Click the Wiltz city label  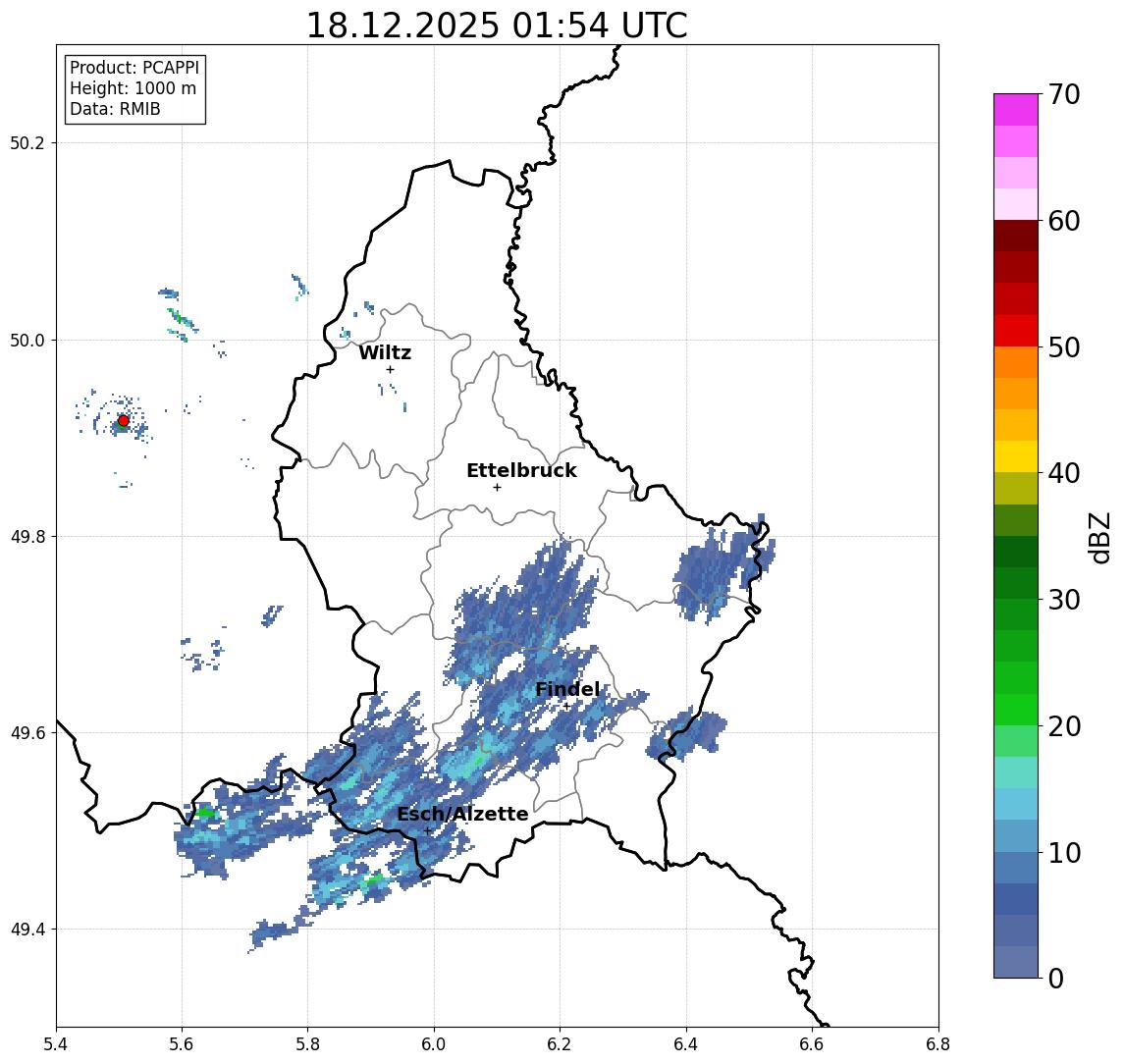tap(385, 352)
